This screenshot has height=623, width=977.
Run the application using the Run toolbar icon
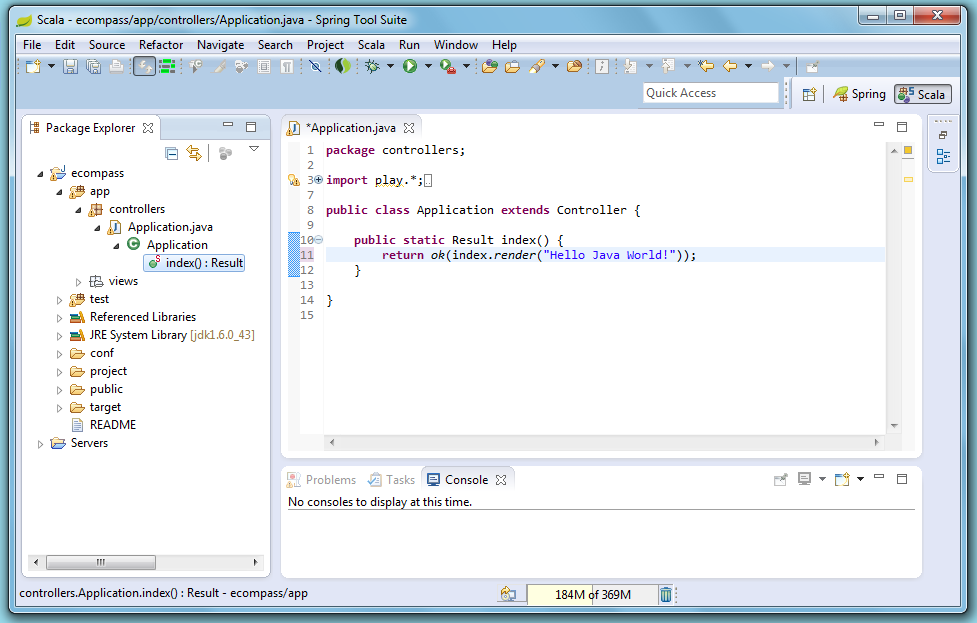[x=410, y=66]
